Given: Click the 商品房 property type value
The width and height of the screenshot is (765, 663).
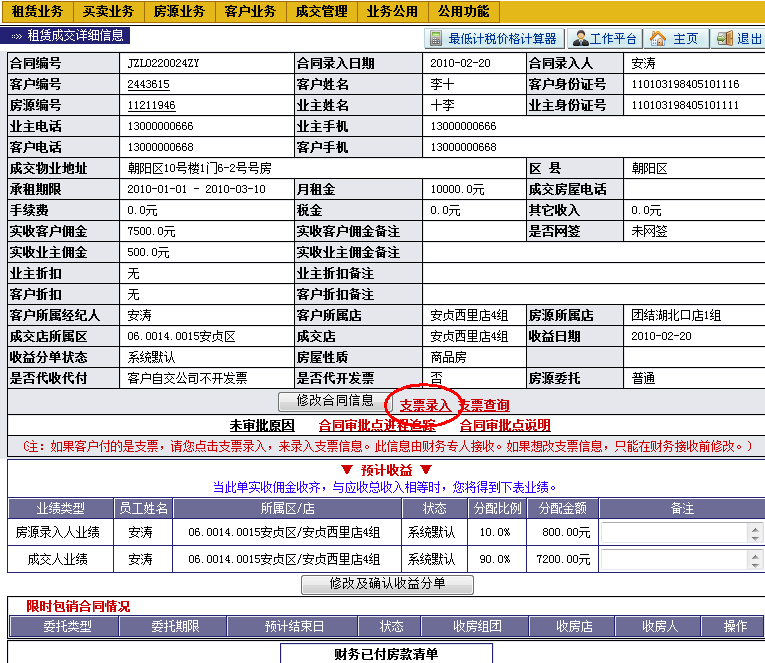Looking at the screenshot, I should (x=448, y=357).
